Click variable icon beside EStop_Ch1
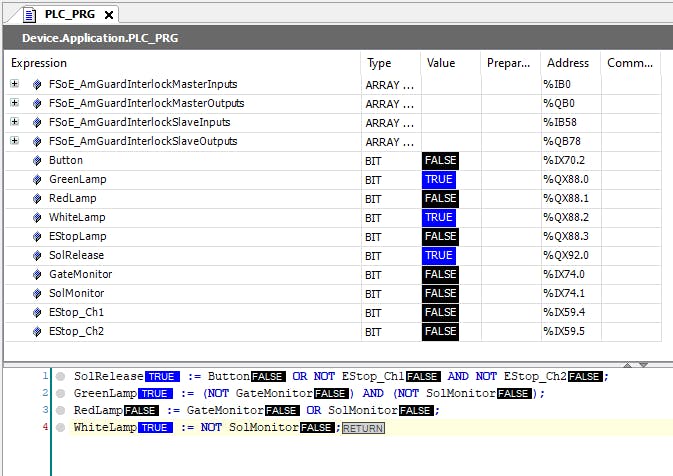The image size is (673, 476). click(x=37, y=312)
